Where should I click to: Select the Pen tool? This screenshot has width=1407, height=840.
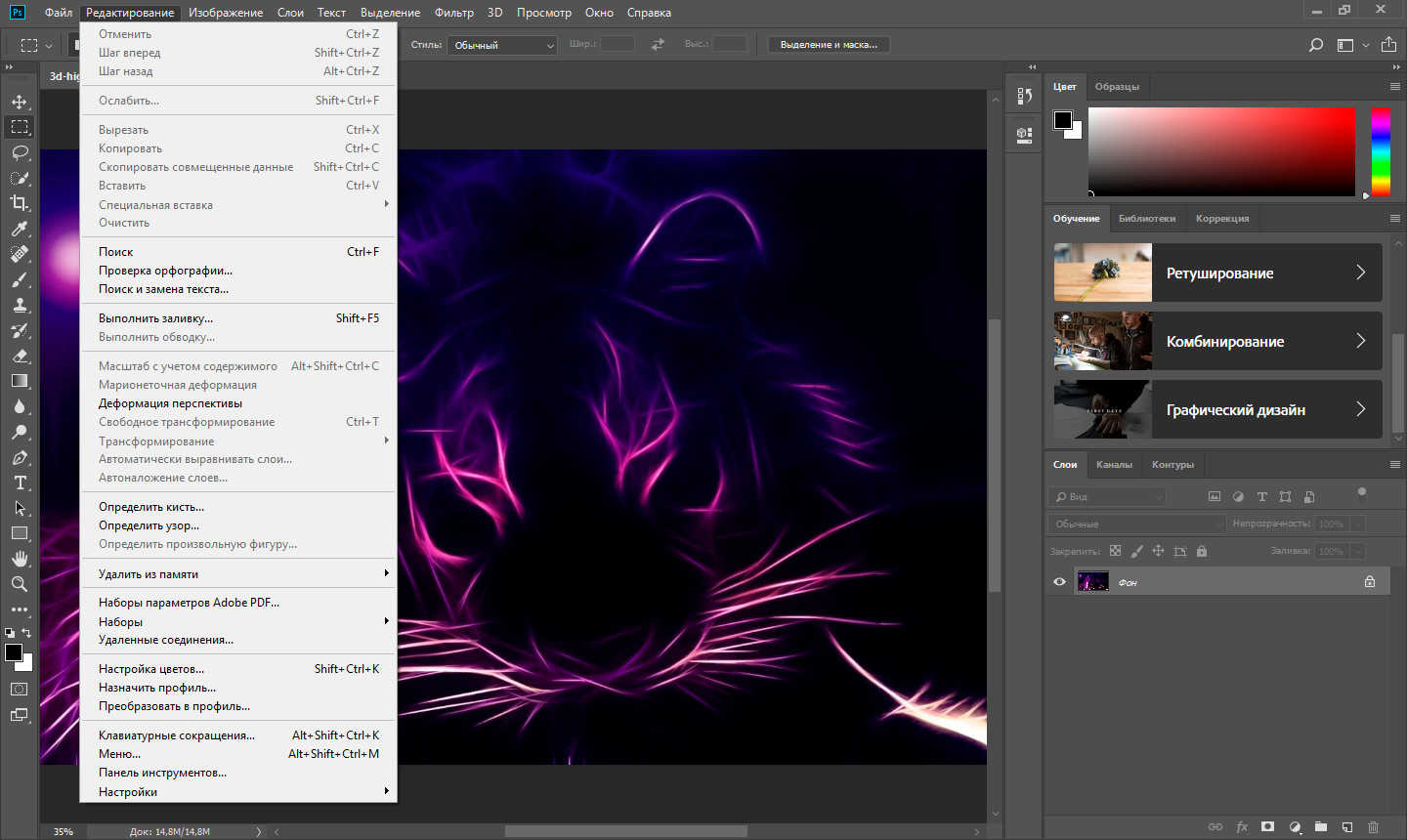tap(20, 457)
